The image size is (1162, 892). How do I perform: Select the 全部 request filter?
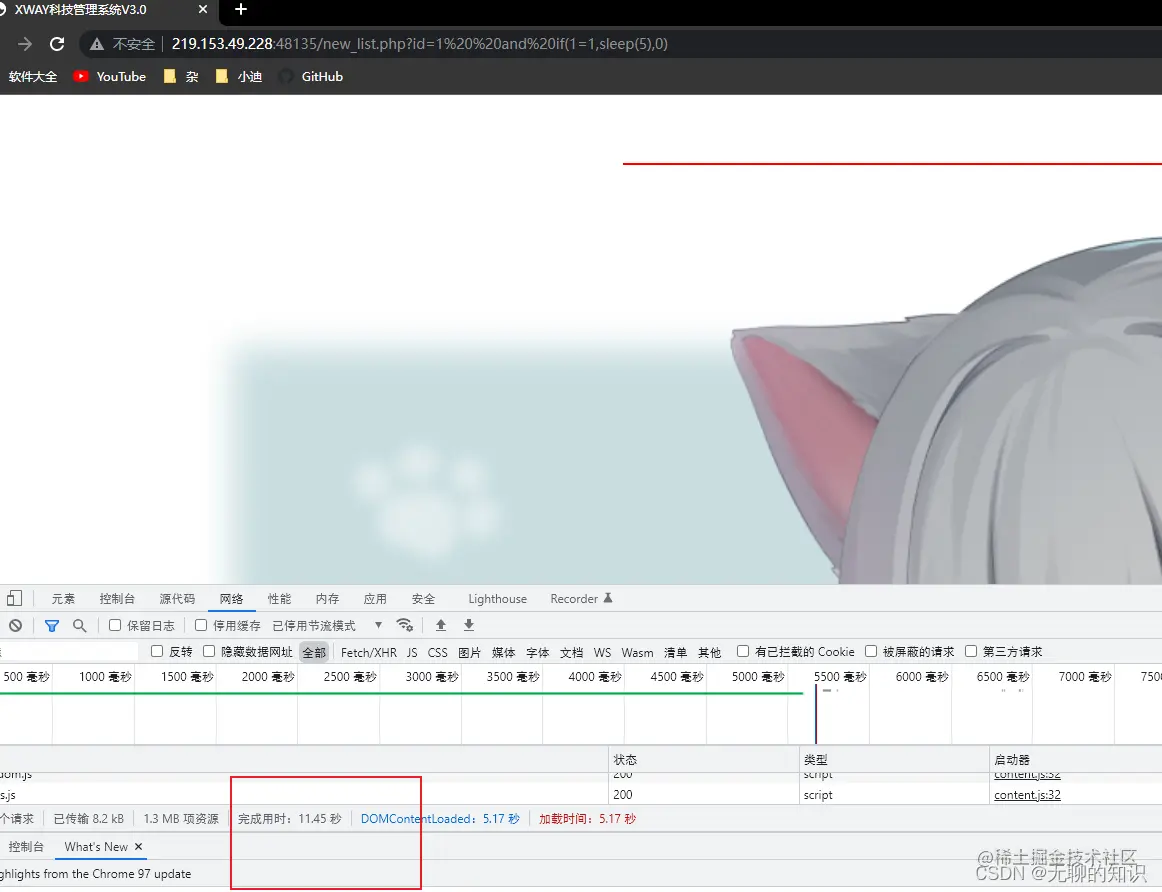314,652
